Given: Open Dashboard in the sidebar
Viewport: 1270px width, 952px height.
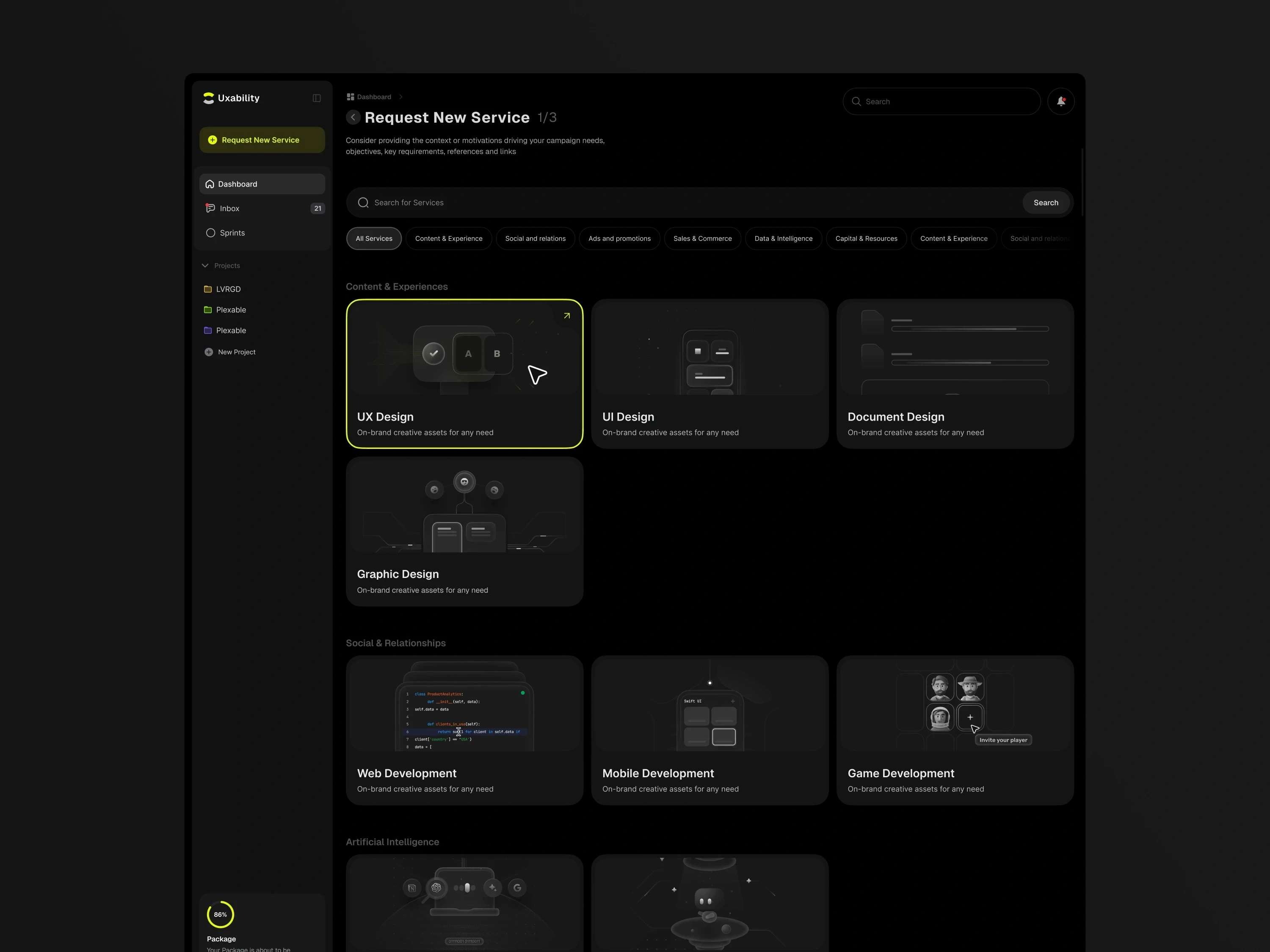Looking at the screenshot, I should 262,184.
